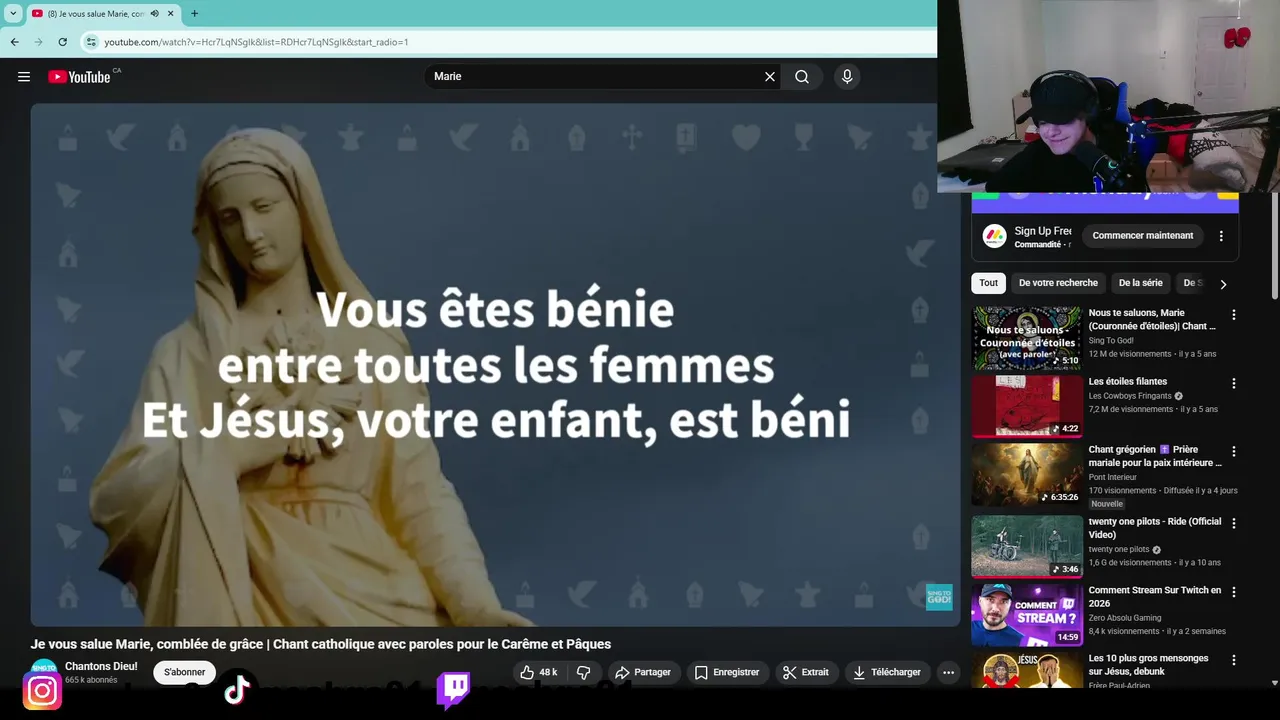Go to the YouTube home logo
This screenshot has width=1280, height=720.
pos(79,77)
